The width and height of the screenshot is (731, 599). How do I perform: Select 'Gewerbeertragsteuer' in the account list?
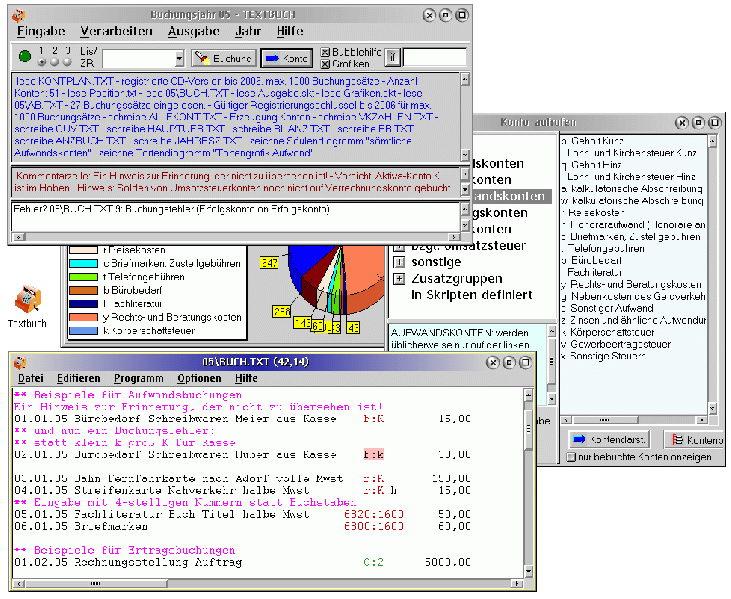(621, 344)
